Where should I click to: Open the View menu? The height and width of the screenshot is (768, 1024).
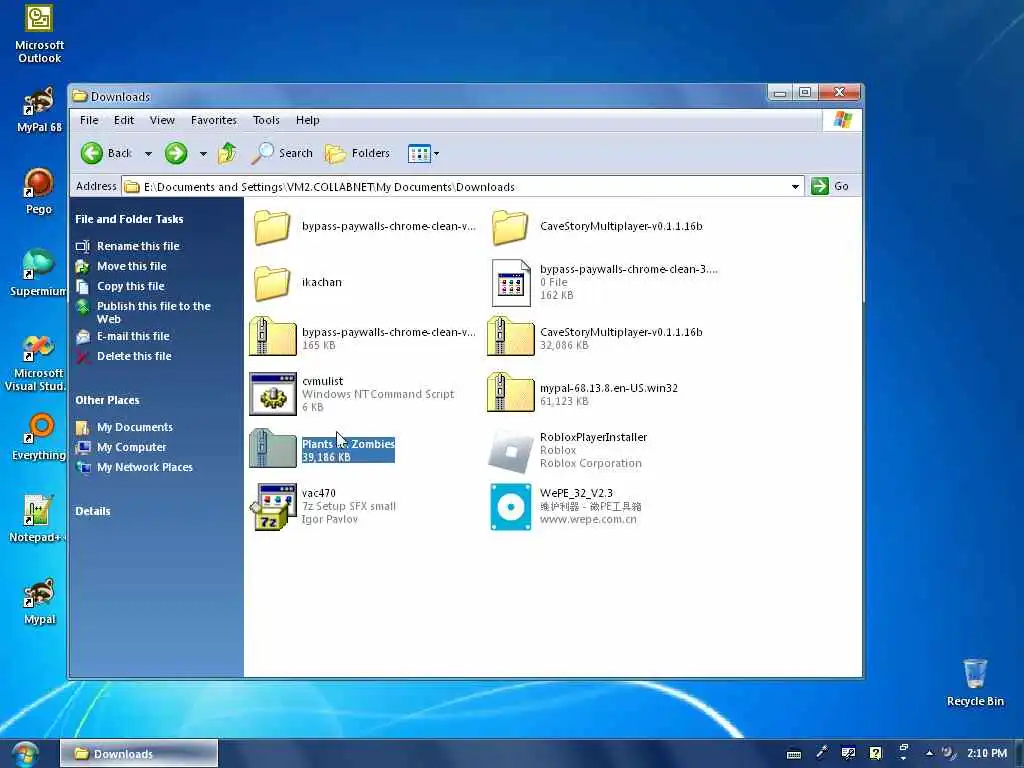162,120
